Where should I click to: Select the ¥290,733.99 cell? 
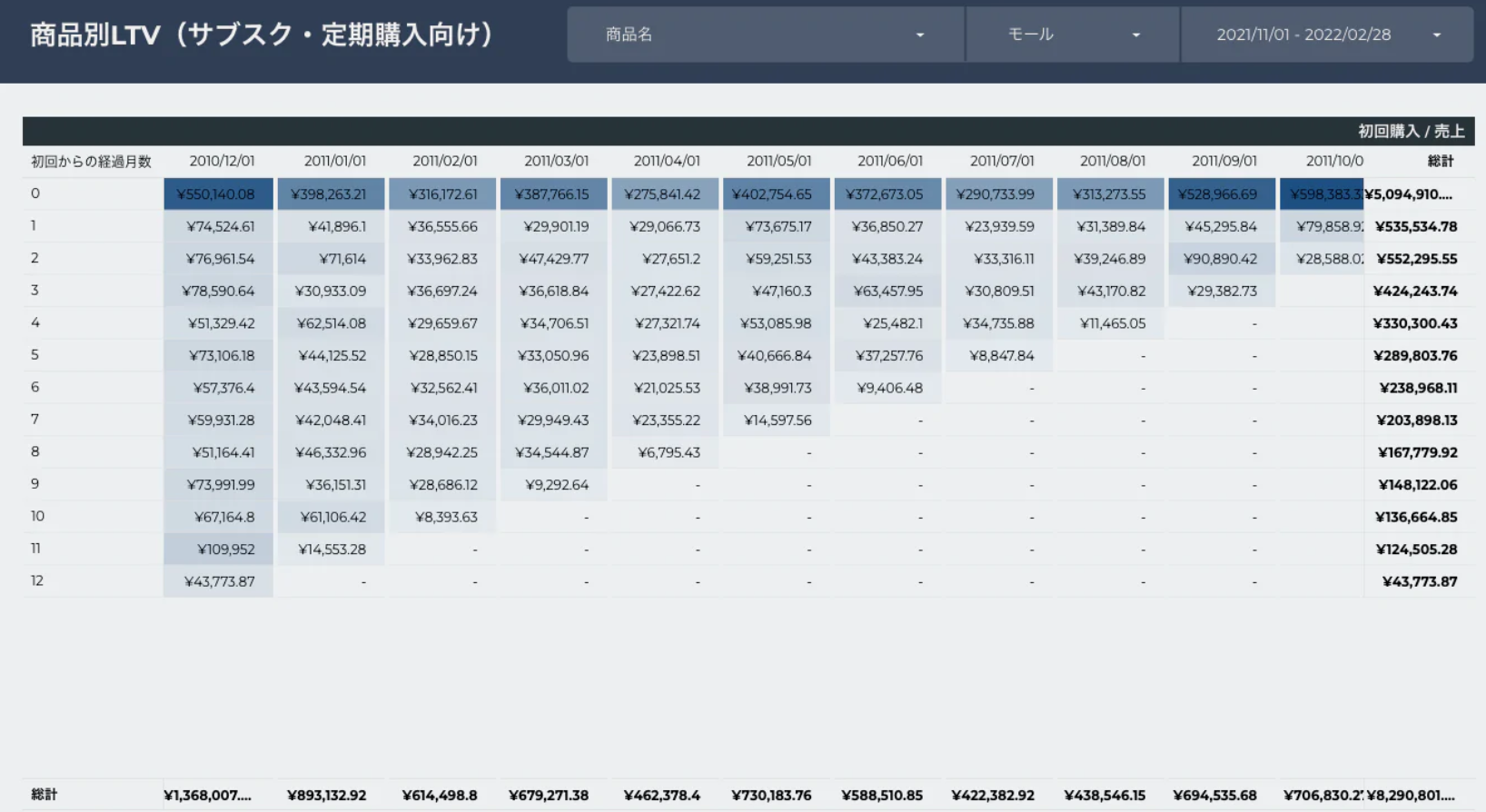999,194
